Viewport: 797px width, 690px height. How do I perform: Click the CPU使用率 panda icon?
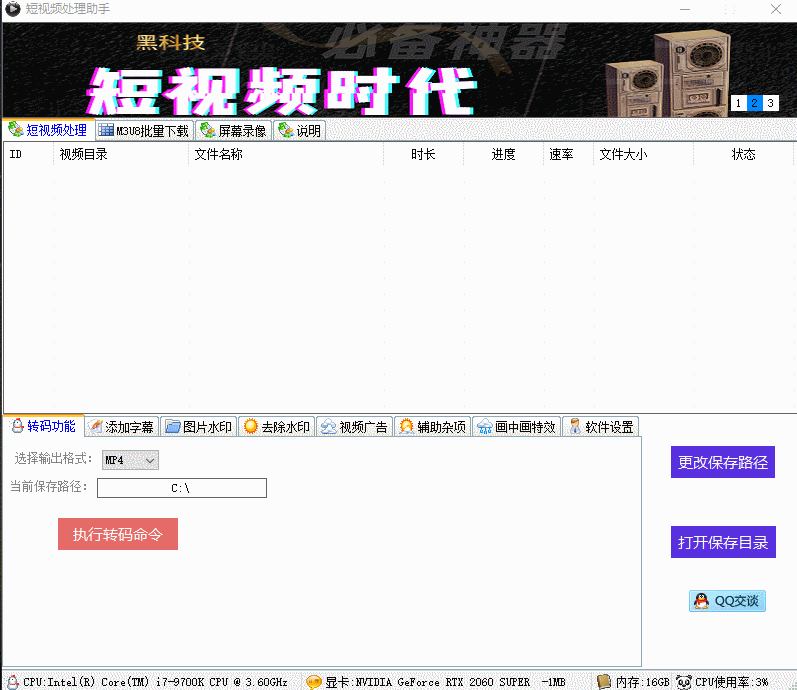coord(684,682)
